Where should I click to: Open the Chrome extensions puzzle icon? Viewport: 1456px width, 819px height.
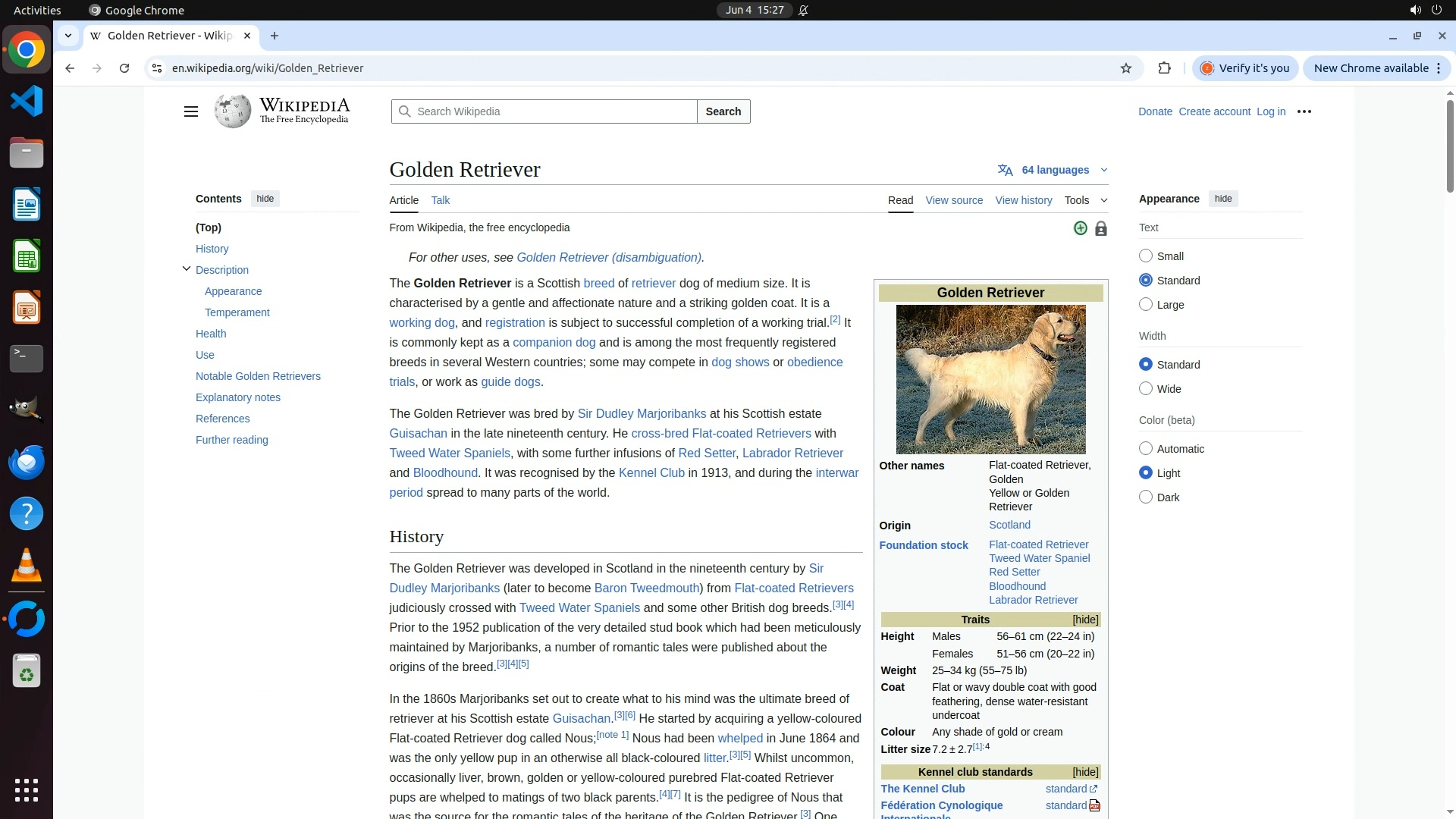(1164, 68)
